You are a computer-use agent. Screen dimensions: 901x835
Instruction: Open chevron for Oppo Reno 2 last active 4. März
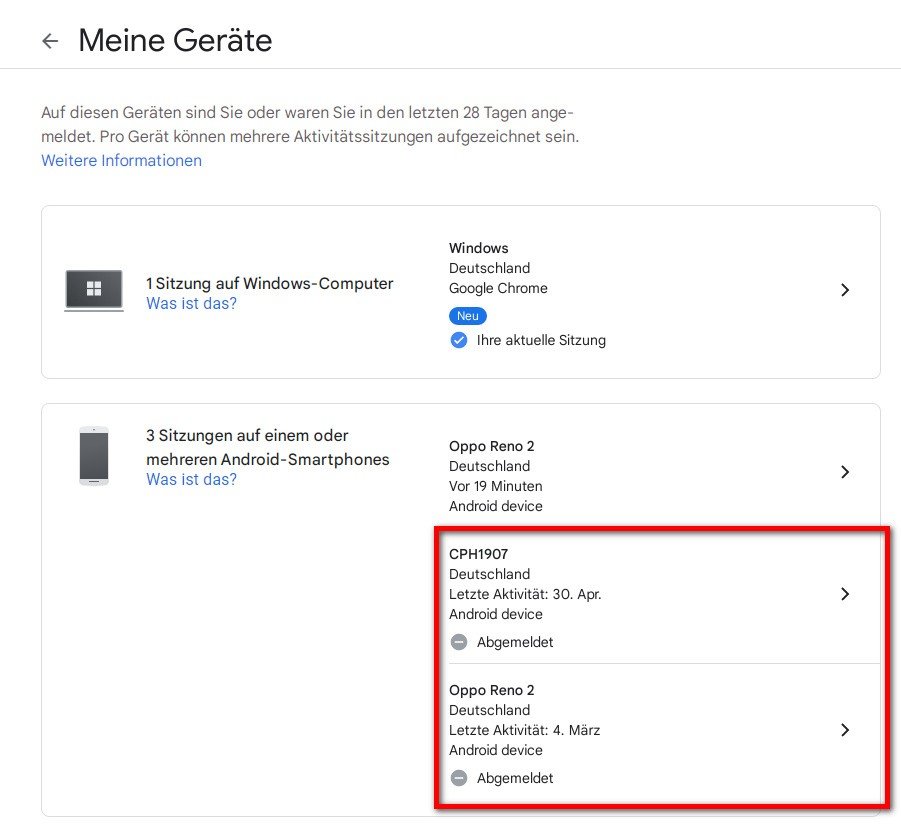click(x=845, y=730)
